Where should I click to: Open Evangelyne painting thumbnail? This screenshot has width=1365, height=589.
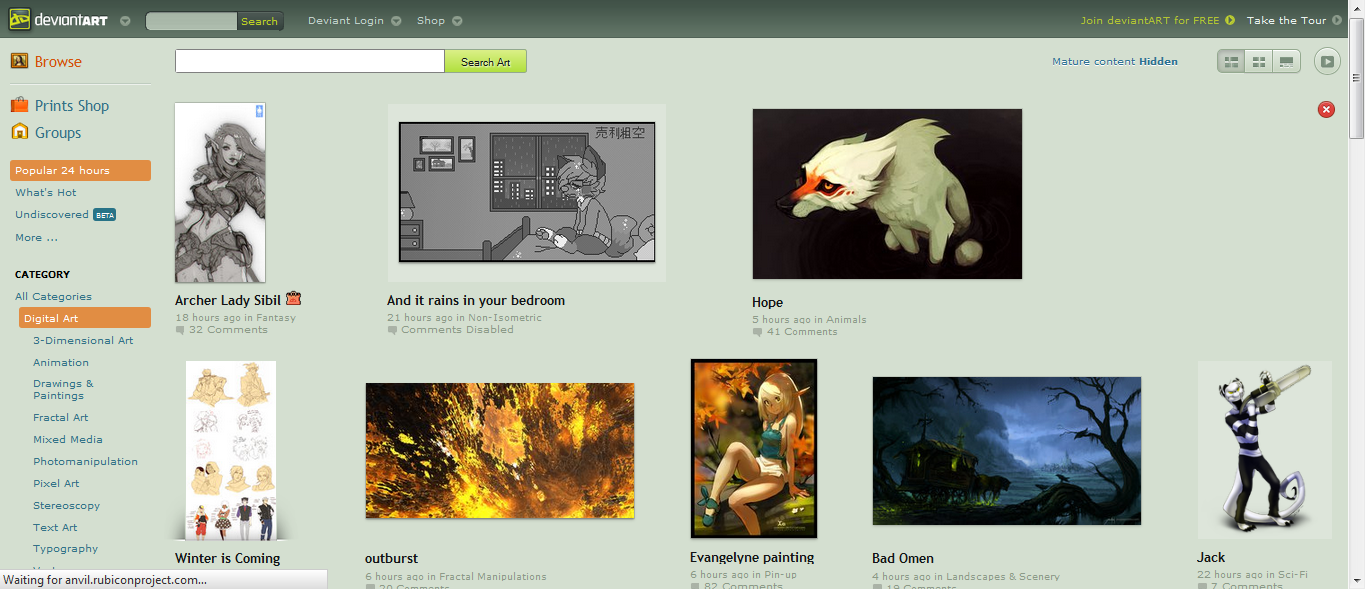pyautogui.click(x=754, y=449)
